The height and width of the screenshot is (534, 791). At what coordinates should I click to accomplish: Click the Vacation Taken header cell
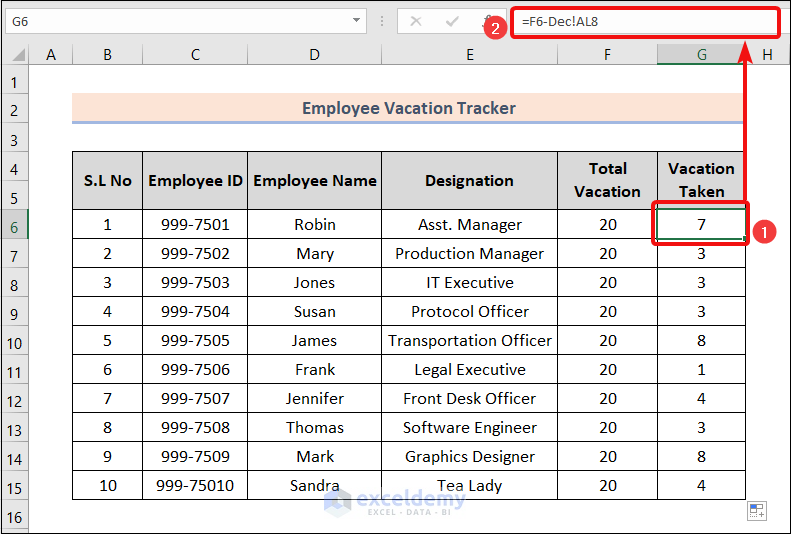coord(701,180)
